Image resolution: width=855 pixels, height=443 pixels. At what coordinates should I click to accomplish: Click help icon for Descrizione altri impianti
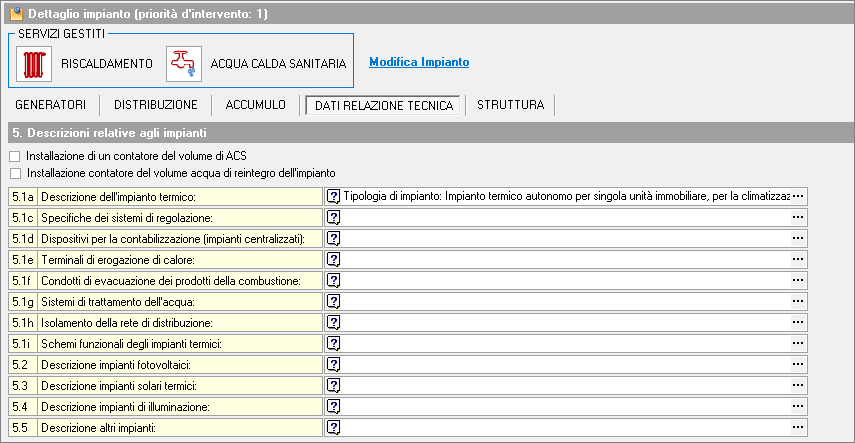point(334,428)
